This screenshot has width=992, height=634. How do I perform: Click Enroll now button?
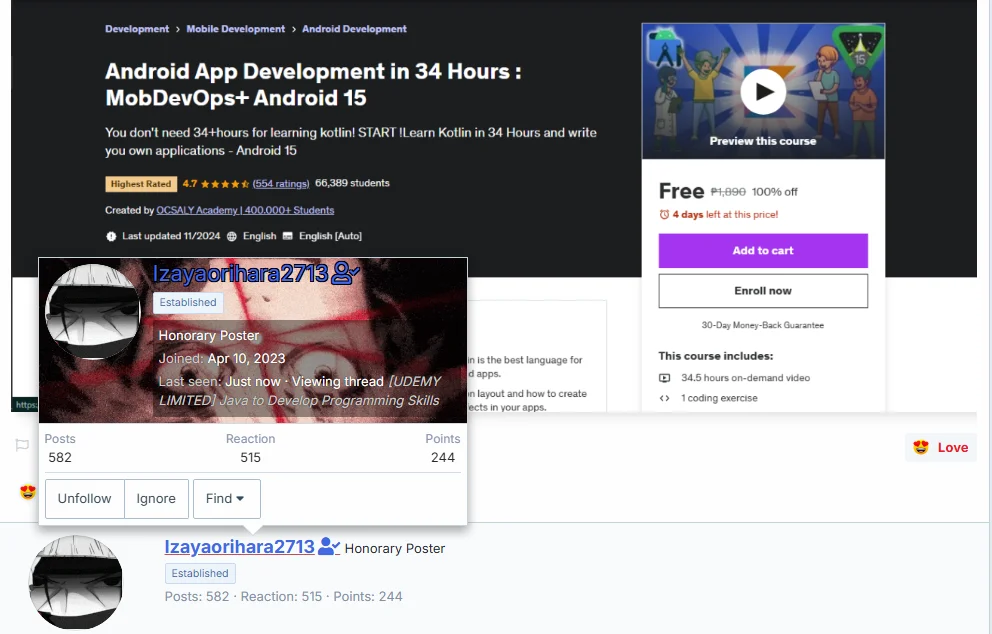(x=763, y=291)
